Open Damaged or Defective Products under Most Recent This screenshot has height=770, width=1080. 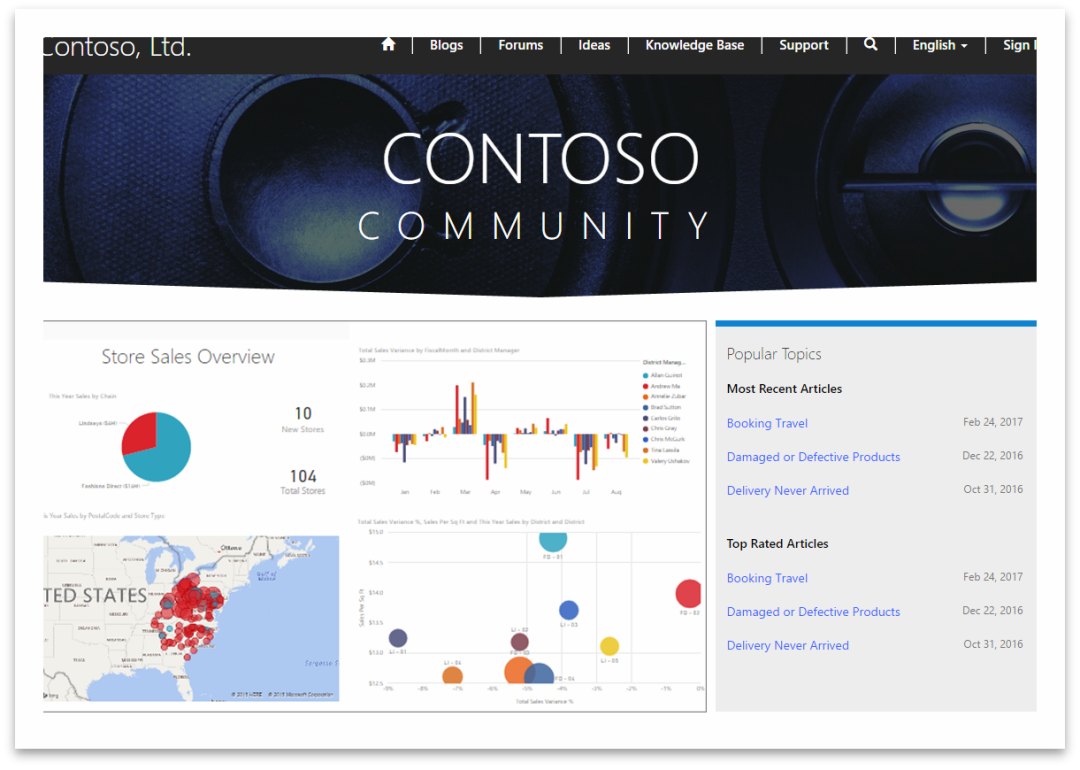[x=813, y=457]
